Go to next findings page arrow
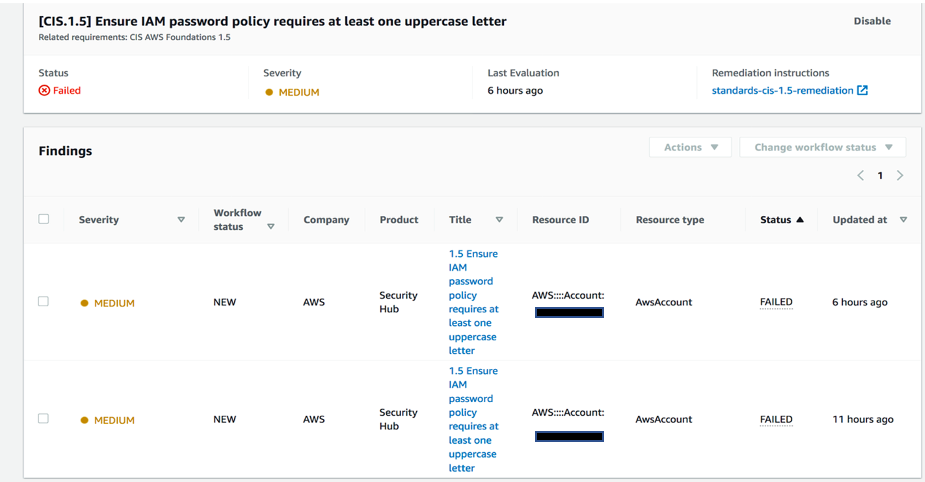The height and width of the screenshot is (482, 925). (x=900, y=176)
